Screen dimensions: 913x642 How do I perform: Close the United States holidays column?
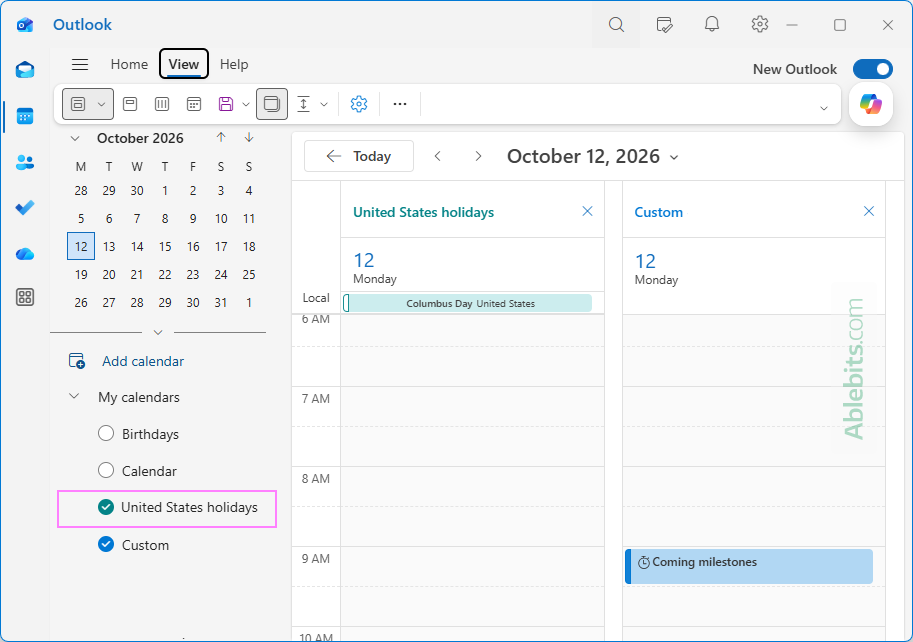point(587,211)
